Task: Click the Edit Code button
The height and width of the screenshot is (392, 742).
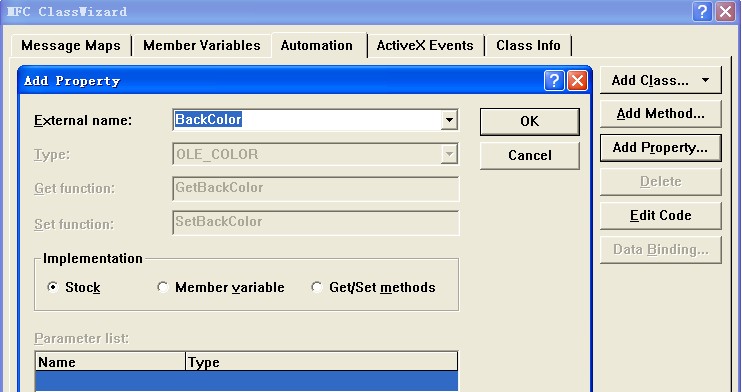Action: 661,215
